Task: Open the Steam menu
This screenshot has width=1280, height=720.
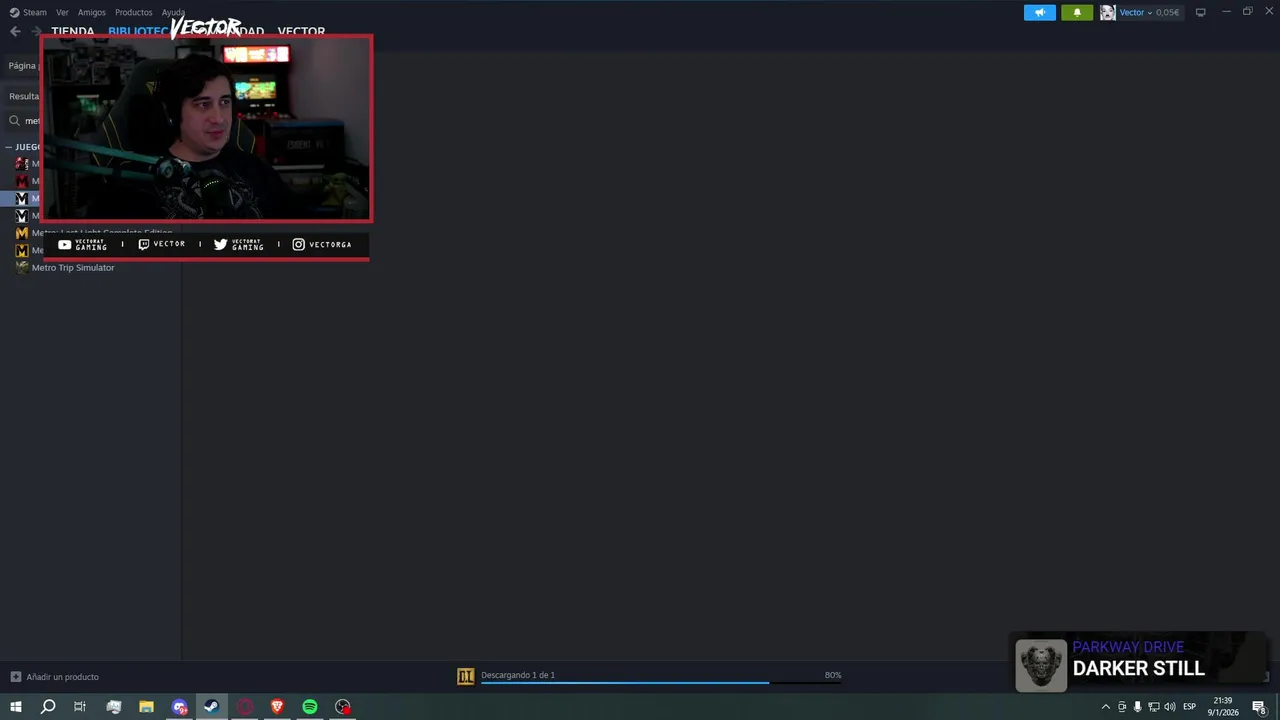Action: pos(28,12)
